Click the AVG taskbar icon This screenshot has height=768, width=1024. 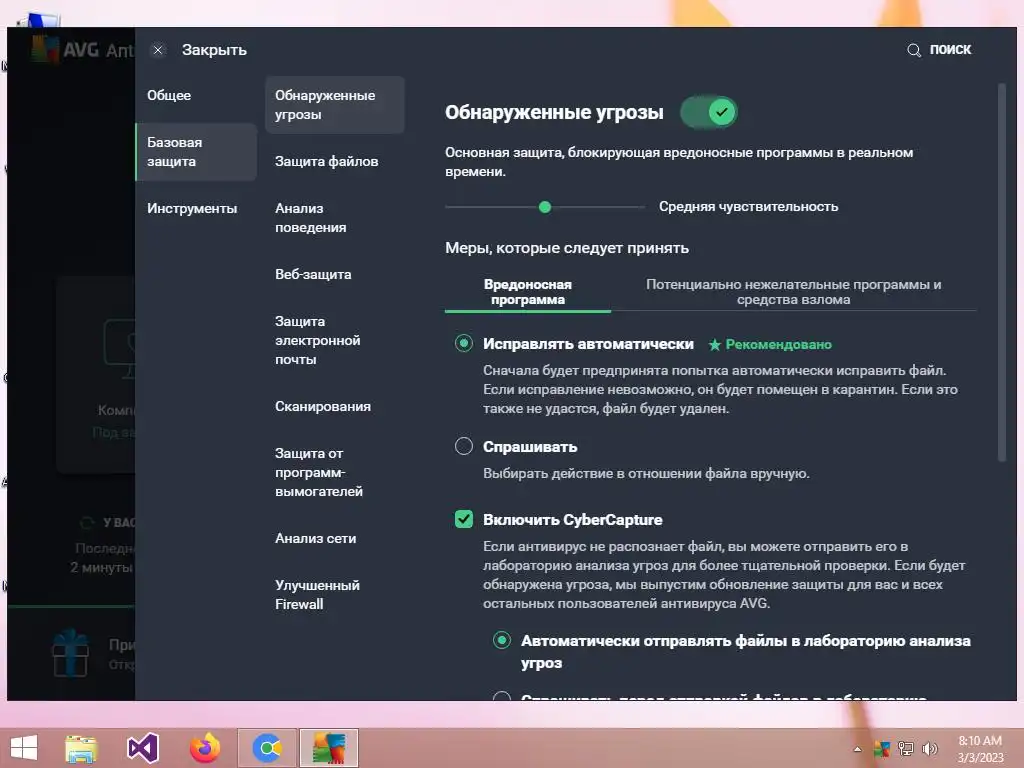click(x=328, y=748)
